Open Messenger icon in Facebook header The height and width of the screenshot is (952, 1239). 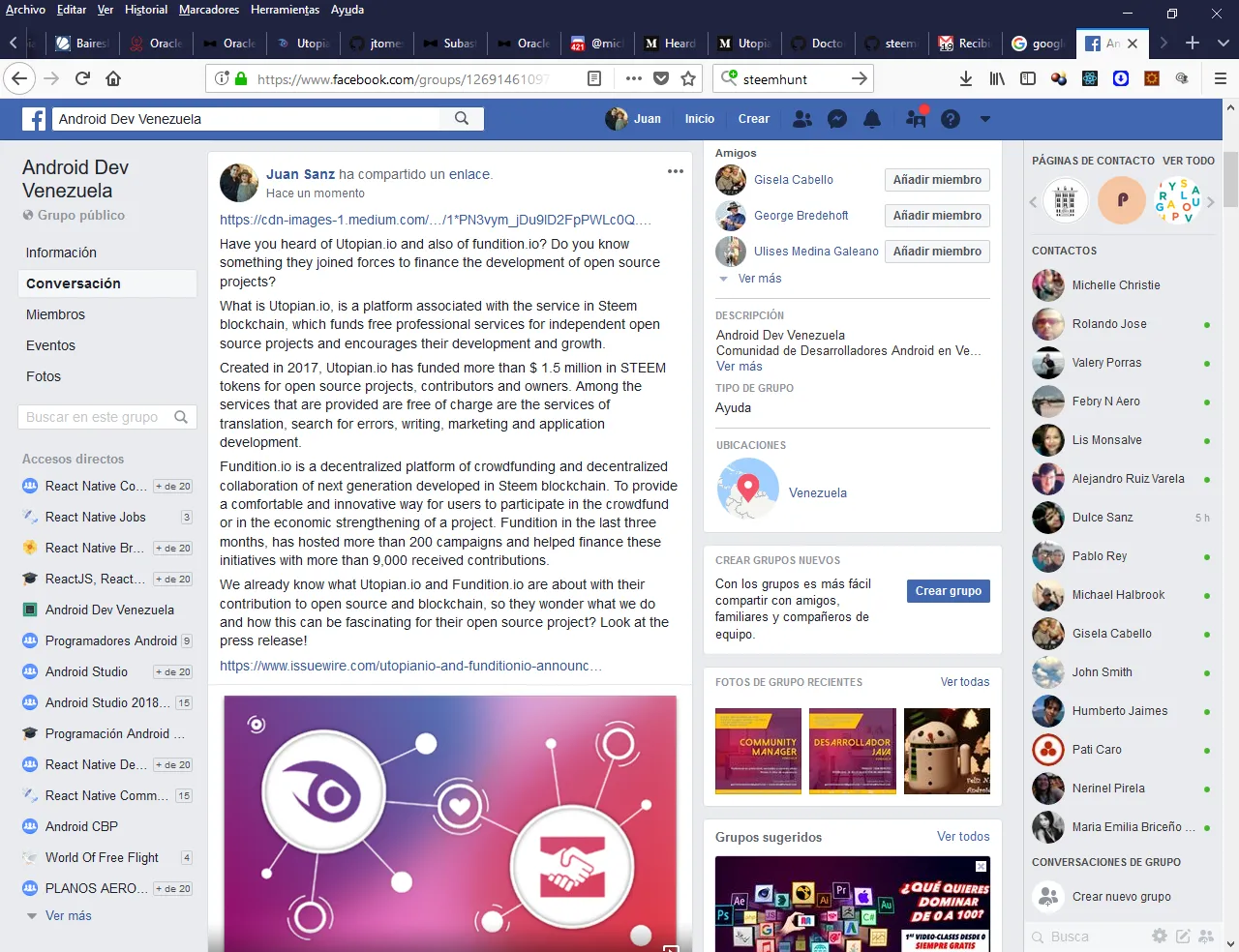pyautogui.click(x=837, y=119)
